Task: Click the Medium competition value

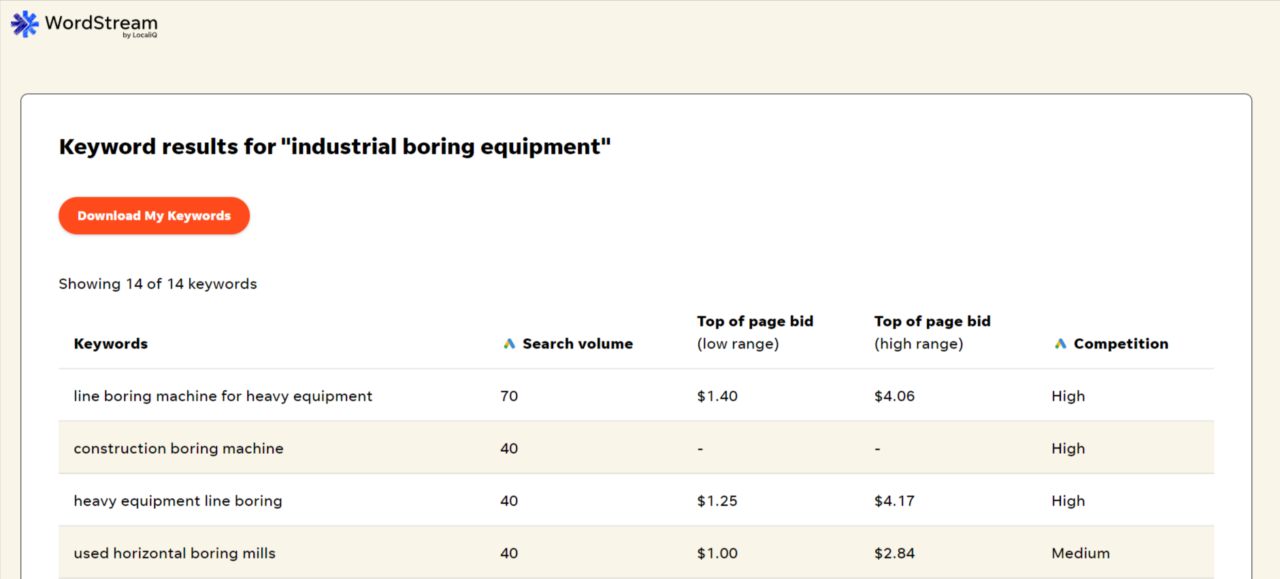Action: [x=1080, y=553]
